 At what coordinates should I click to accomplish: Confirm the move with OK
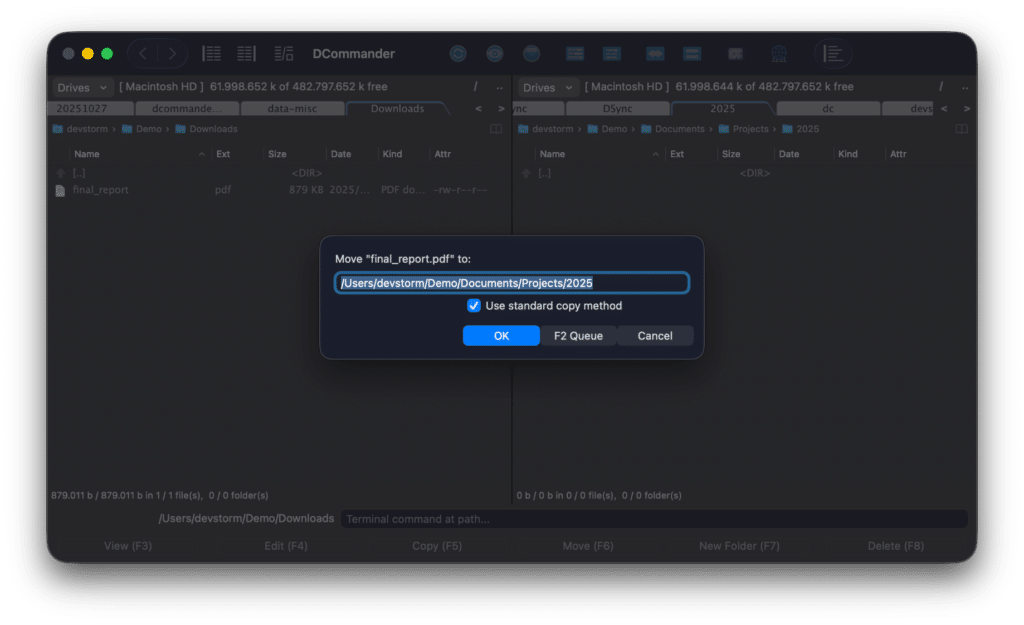pyautogui.click(x=501, y=336)
